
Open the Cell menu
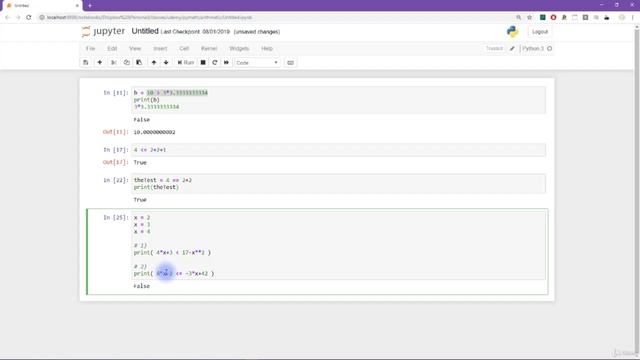tap(184, 48)
